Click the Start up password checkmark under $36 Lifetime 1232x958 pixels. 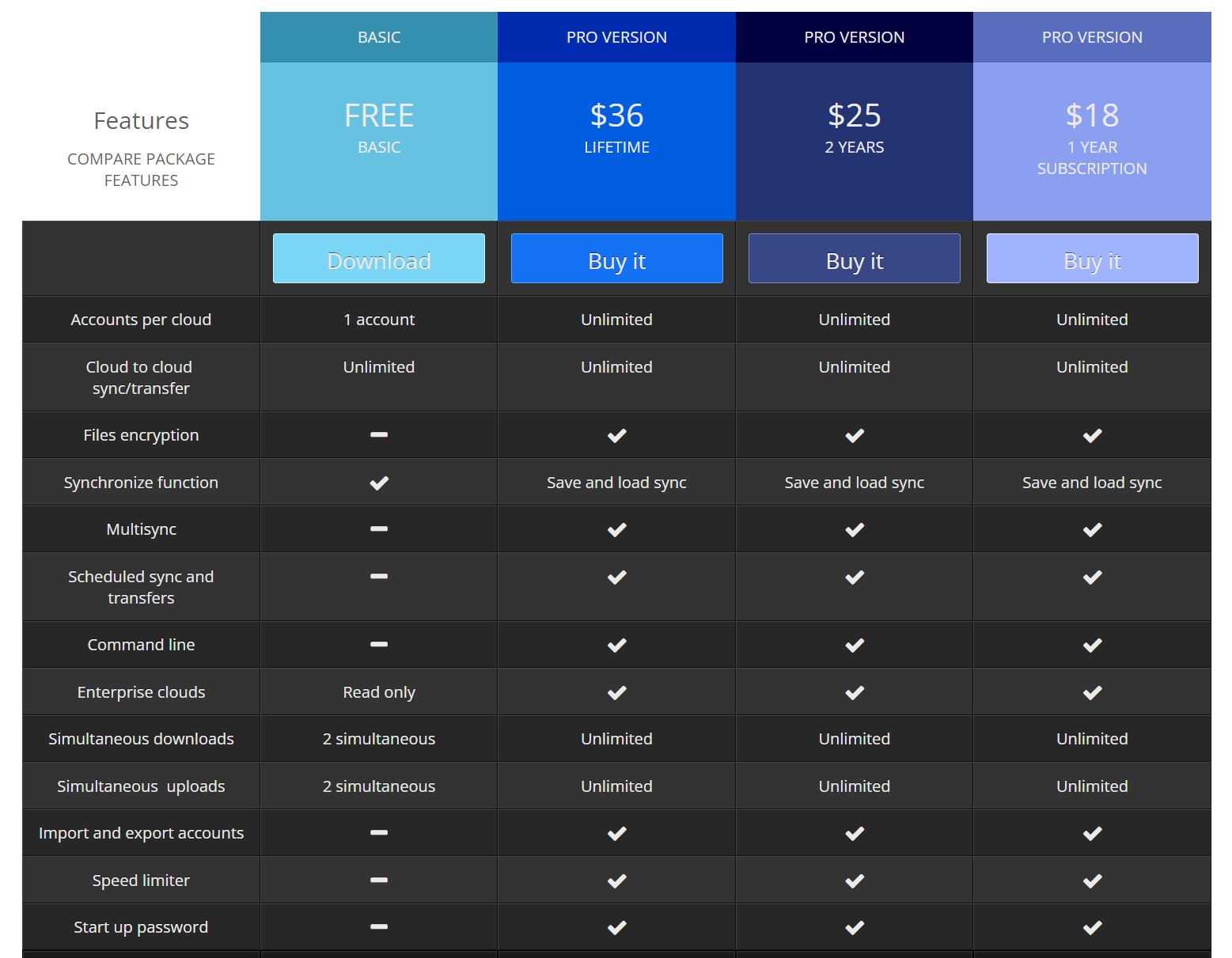tap(617, 927)
